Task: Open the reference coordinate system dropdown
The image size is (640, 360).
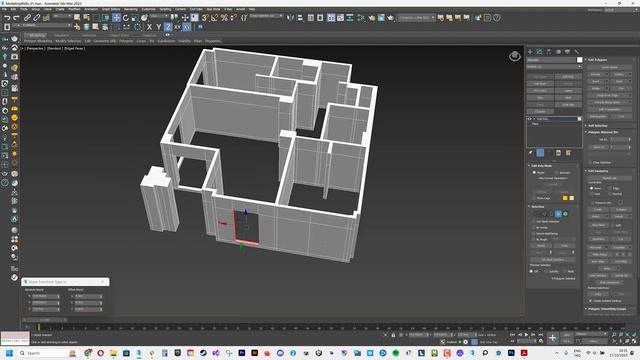Action: tap(158, 16)
